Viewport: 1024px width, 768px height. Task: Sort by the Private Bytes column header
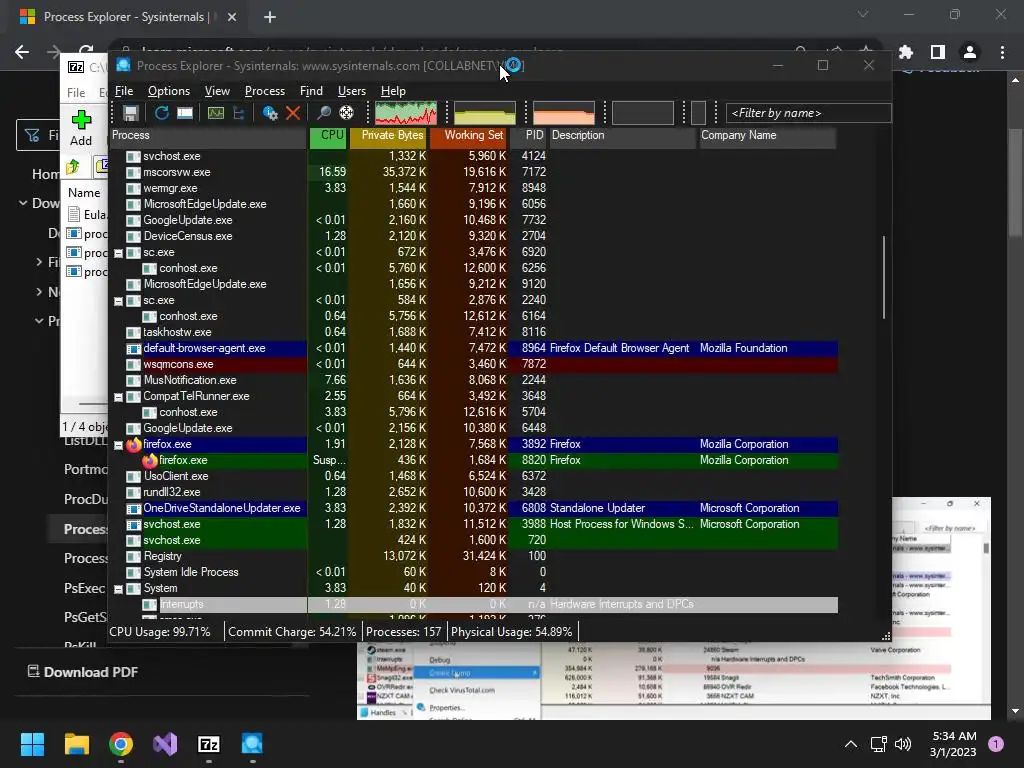coord(388,135)
